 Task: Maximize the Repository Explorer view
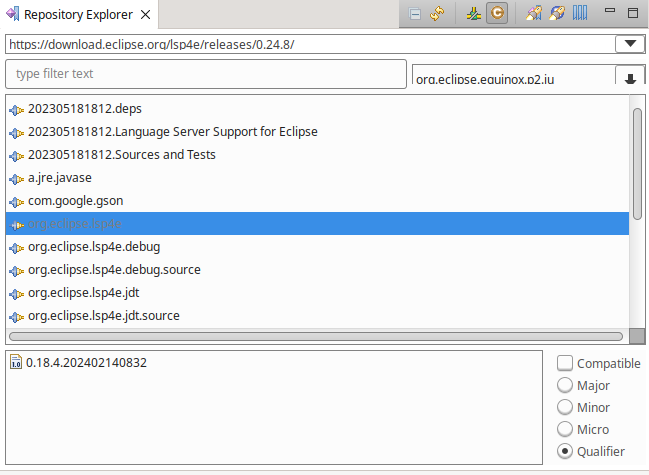point(633,13)
